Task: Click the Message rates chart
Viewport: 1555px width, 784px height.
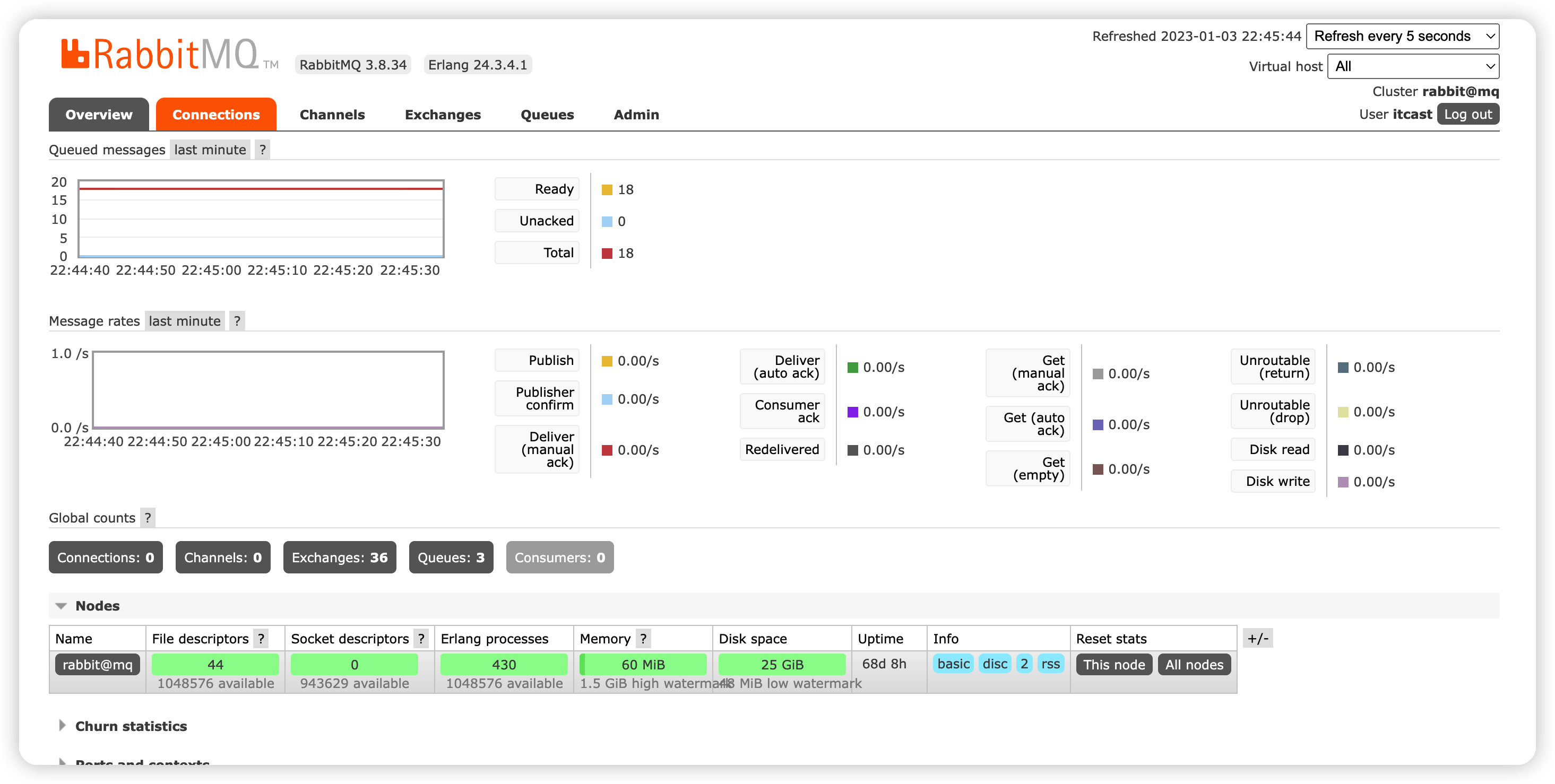Action: click(268, 390)
